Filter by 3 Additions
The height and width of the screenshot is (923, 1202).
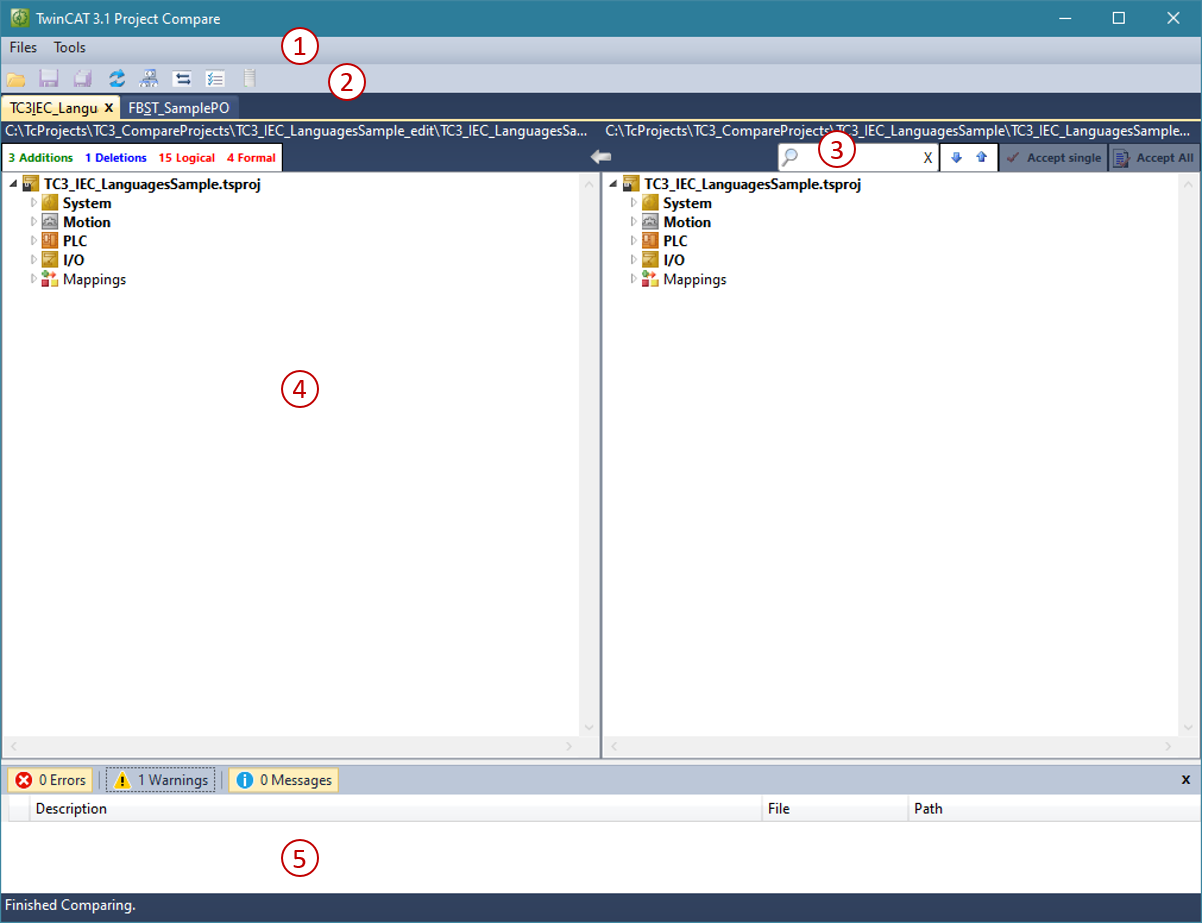tap(41, 158)
